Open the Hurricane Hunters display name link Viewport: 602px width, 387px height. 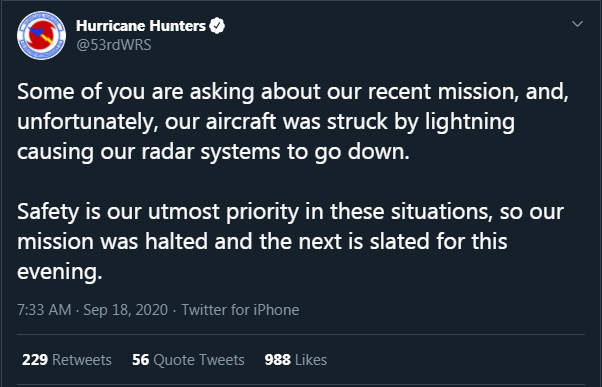(141, 26)
